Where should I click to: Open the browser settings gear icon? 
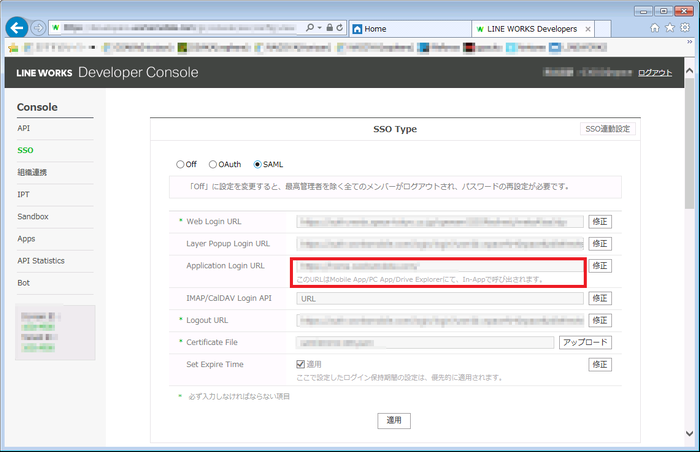pos(685,28)
